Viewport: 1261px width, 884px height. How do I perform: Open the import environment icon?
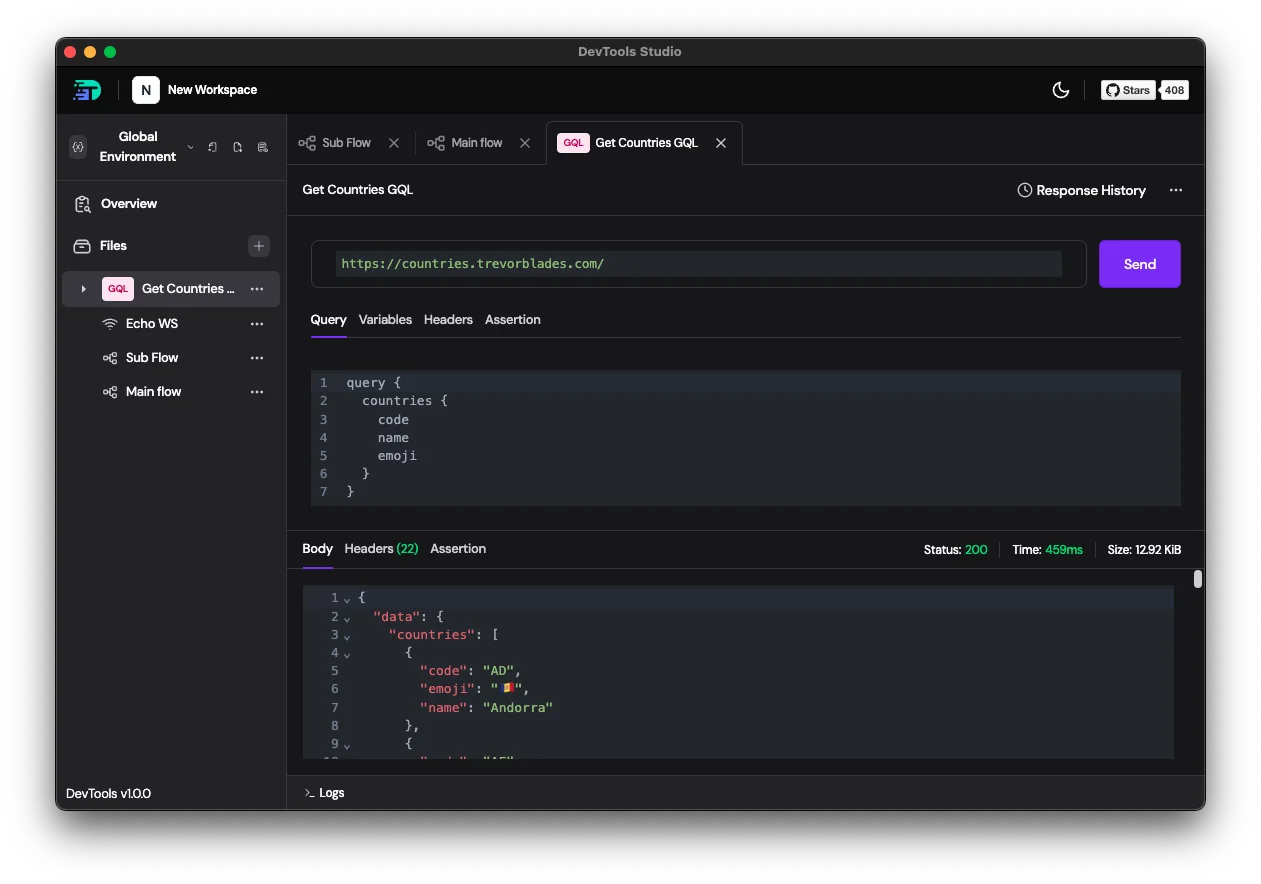[213, 146]
